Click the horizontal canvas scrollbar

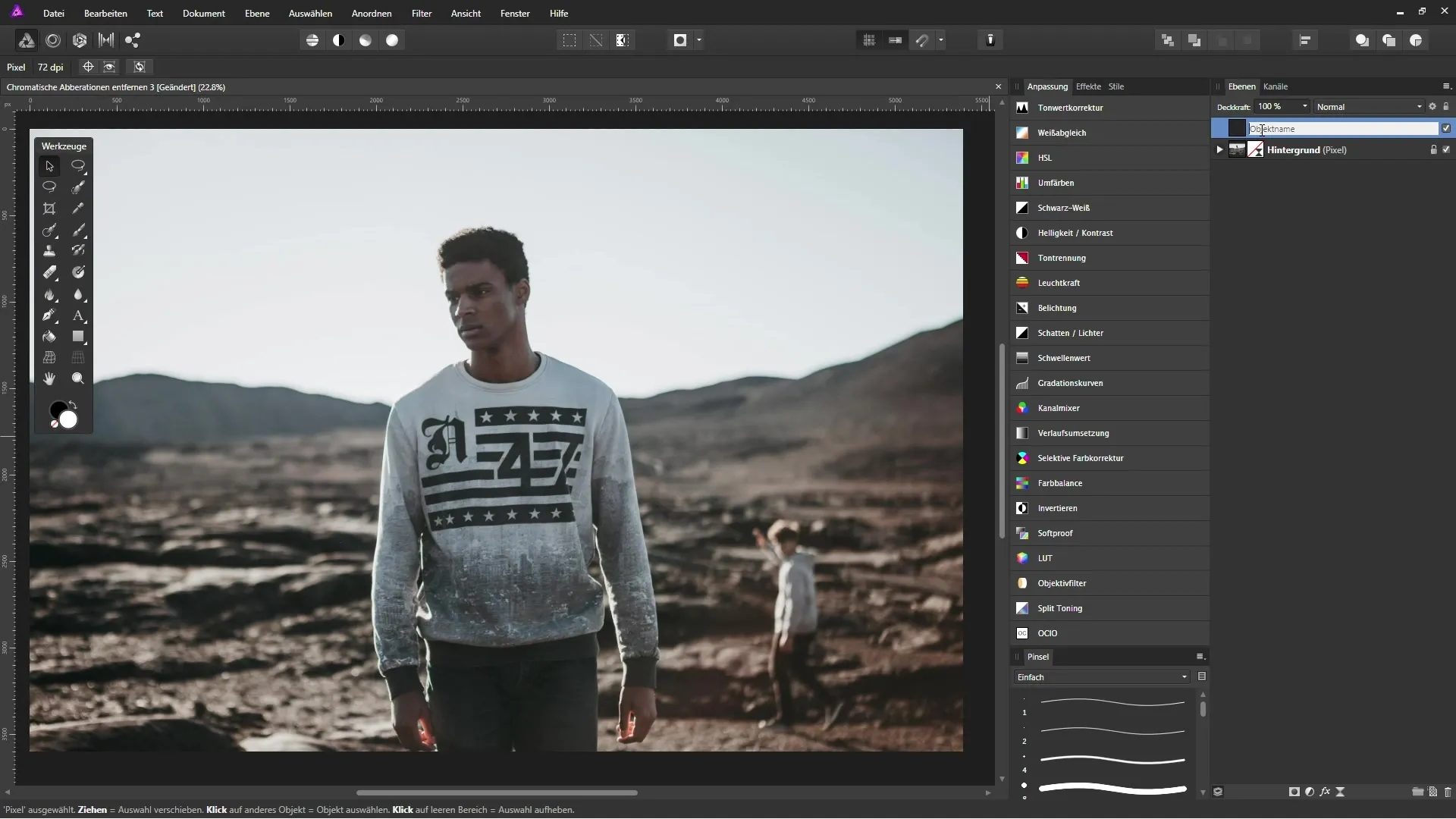497,793
